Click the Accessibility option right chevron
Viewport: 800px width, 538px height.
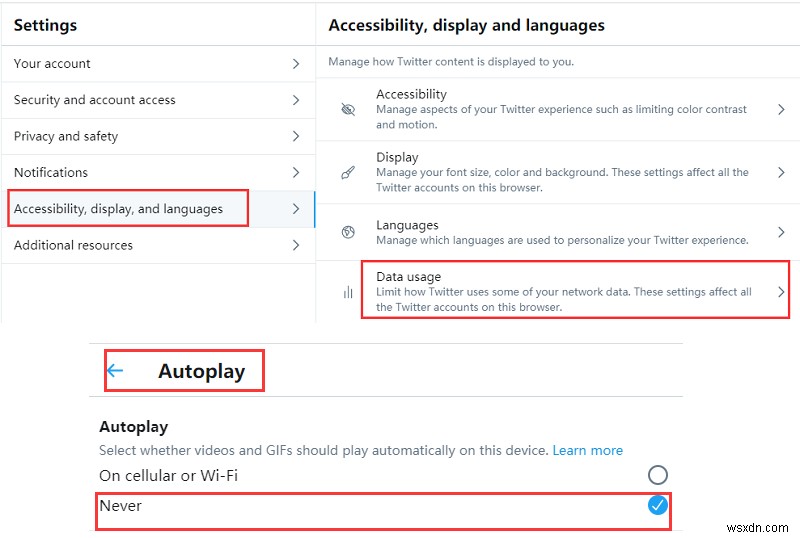click(x=781, y=109)
